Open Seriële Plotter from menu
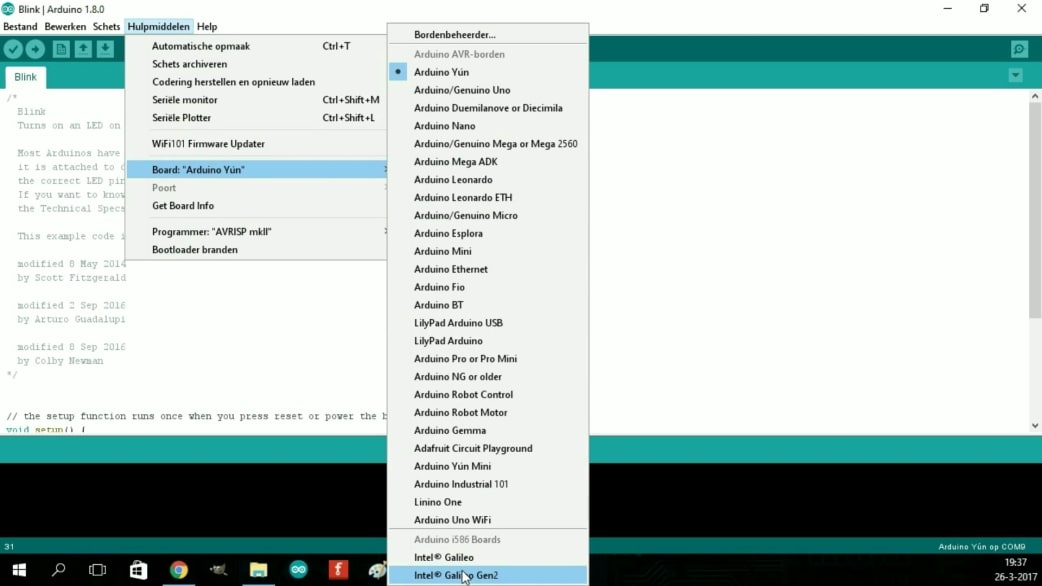 tap(257, 118)
